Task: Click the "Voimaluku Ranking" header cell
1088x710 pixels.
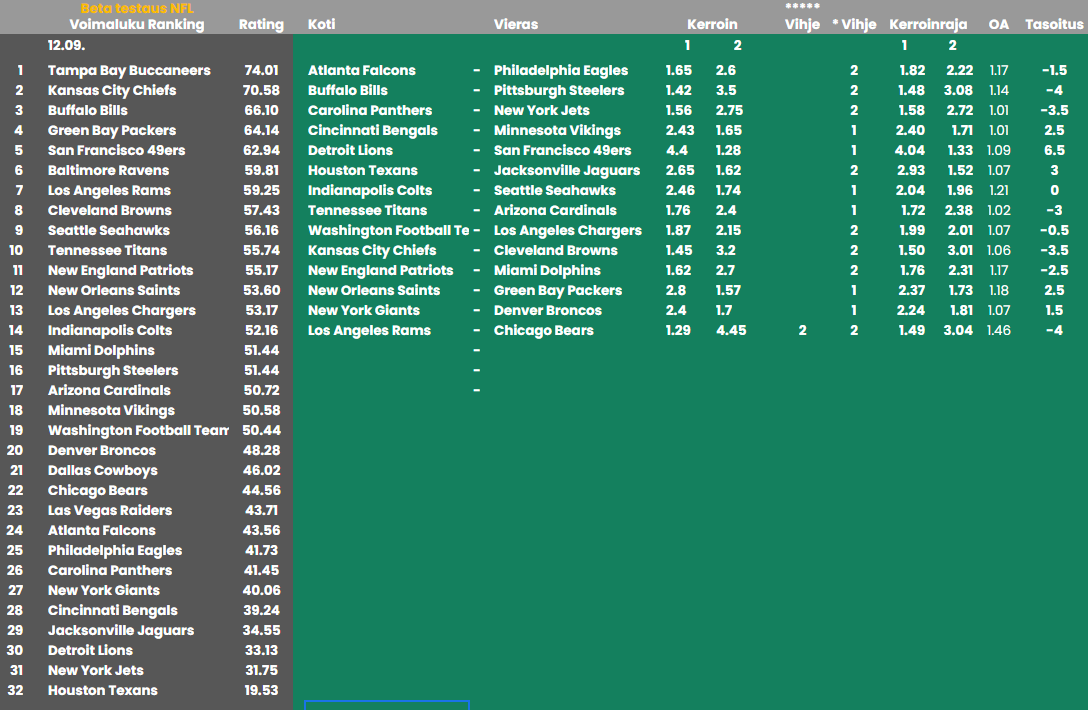Action: pyautogui.click(x=136, y=24)
